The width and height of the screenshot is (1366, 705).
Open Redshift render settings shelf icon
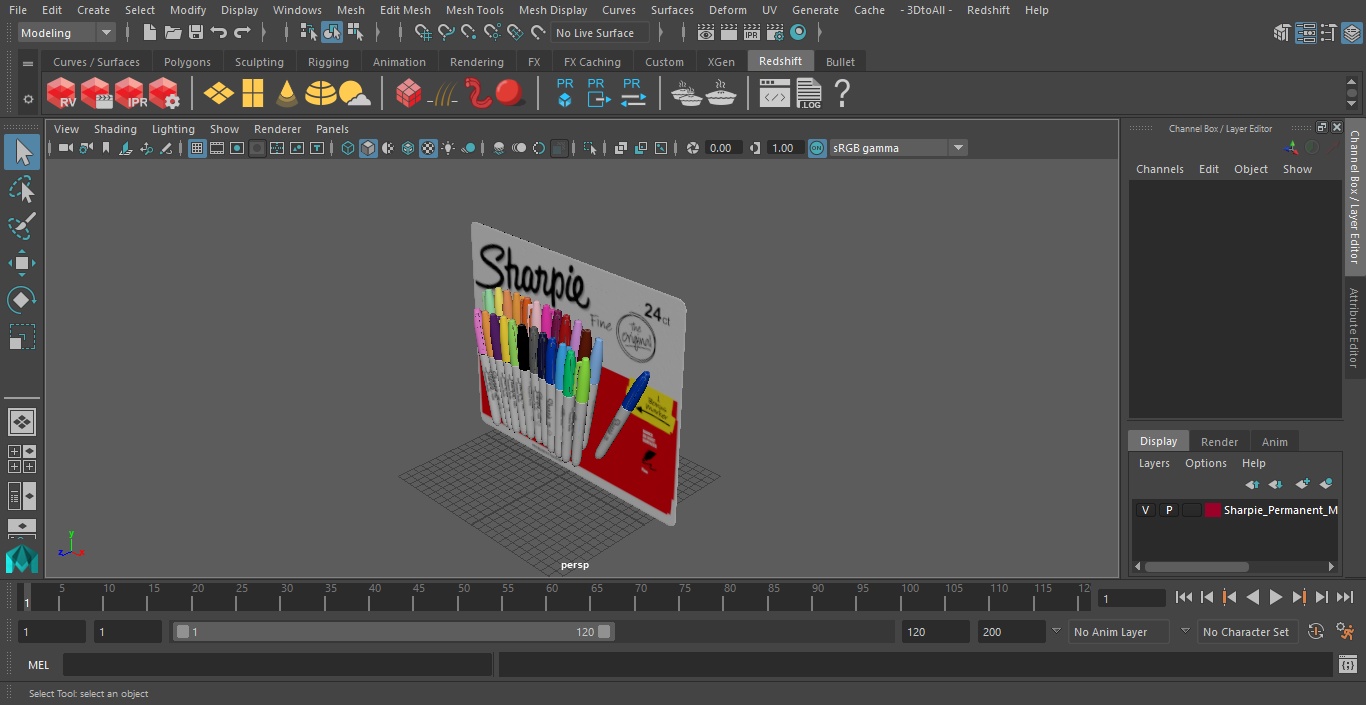point(164,94)
